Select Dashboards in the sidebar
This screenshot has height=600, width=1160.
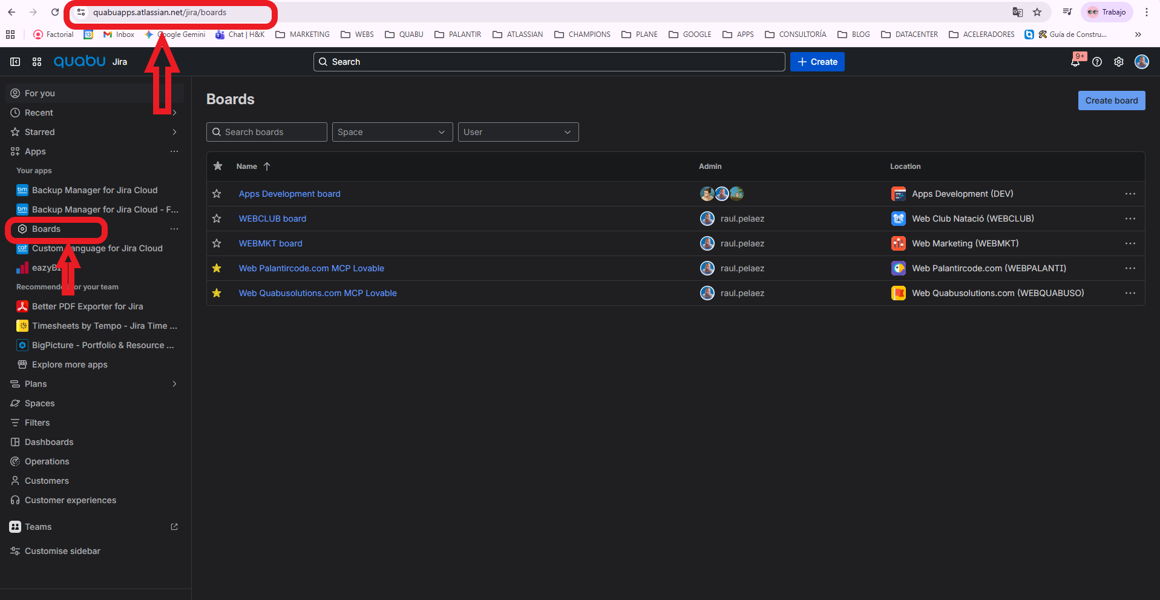pyautogui.click(x=49, y=442)
